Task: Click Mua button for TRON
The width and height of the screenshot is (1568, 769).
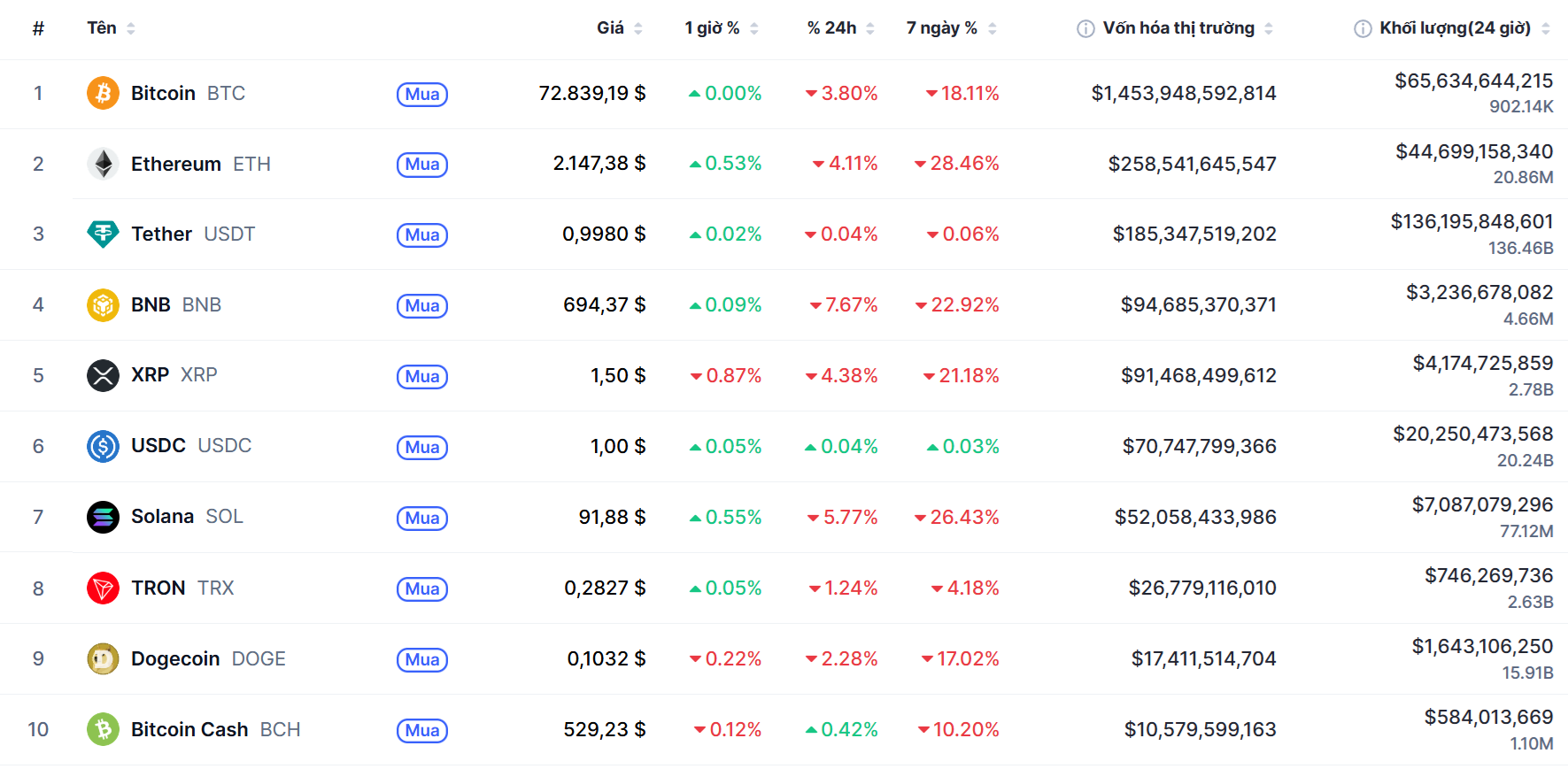Action: tap(422, 589)
